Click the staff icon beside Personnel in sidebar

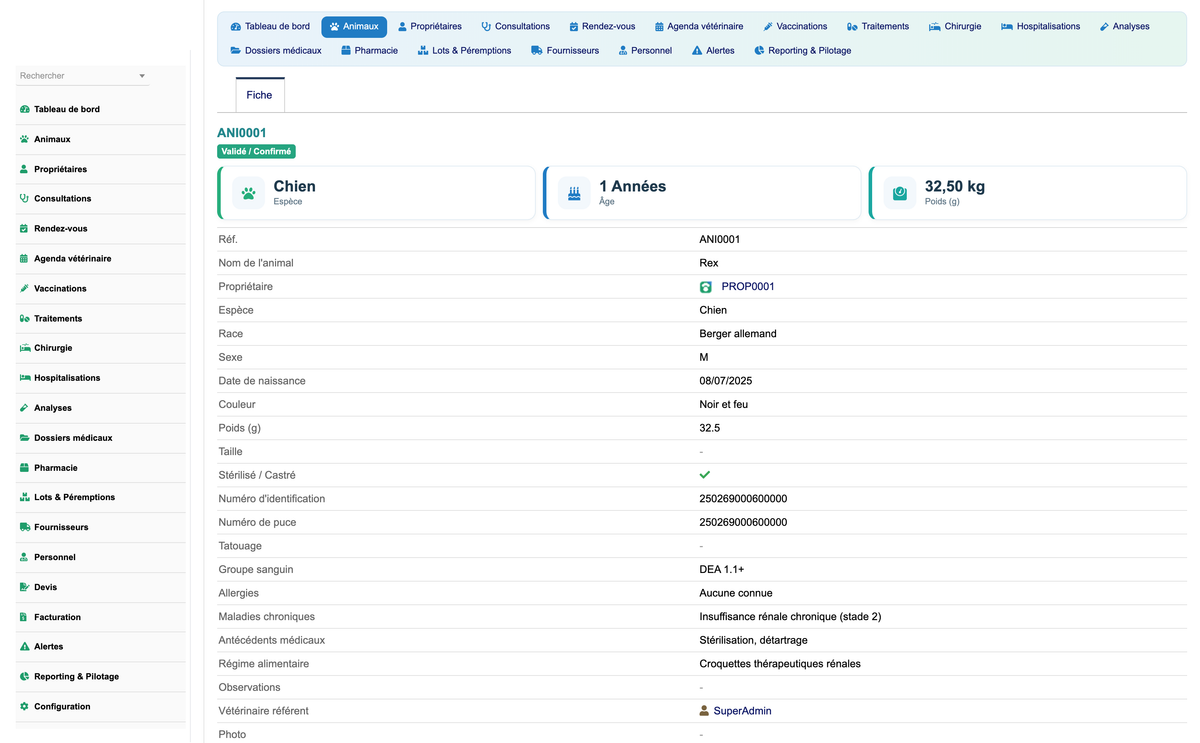(24, 557)
